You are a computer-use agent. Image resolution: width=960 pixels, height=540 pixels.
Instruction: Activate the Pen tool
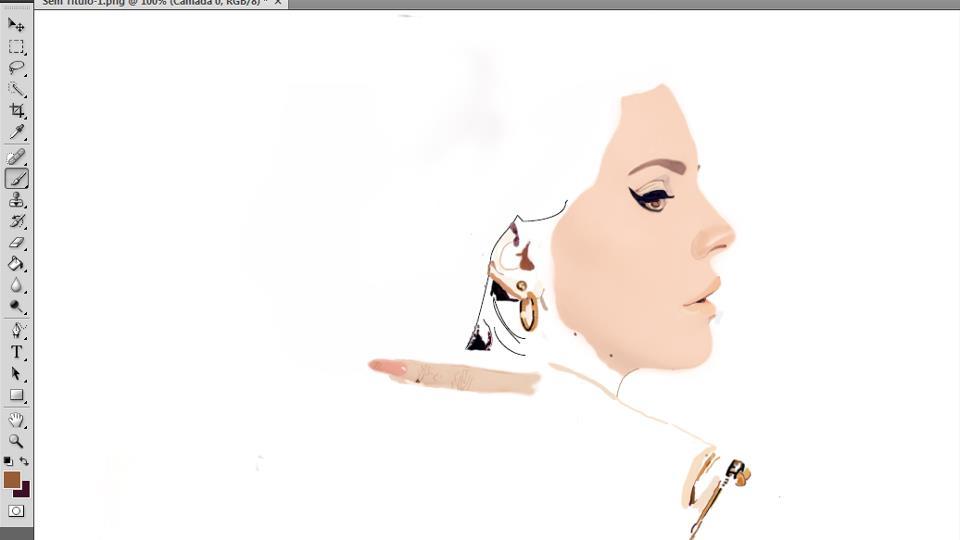pos(16,330)
